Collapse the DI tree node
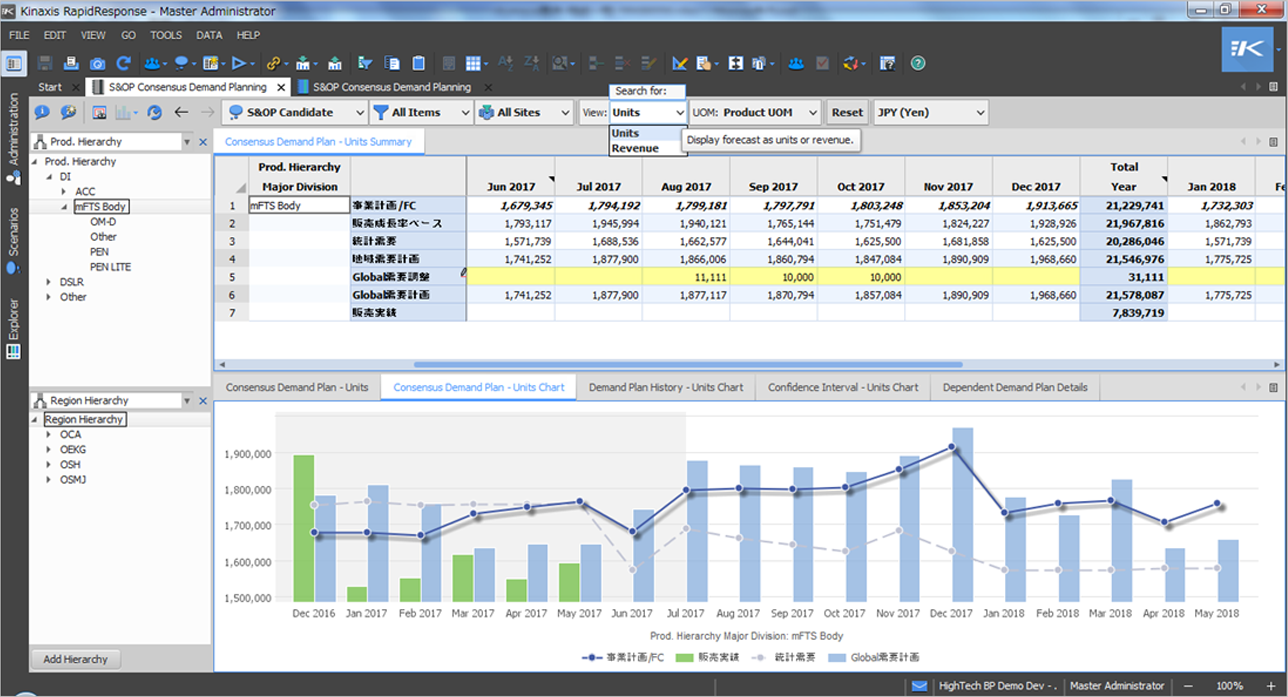This screenshot has width=1288, height=697. point(49,176)
